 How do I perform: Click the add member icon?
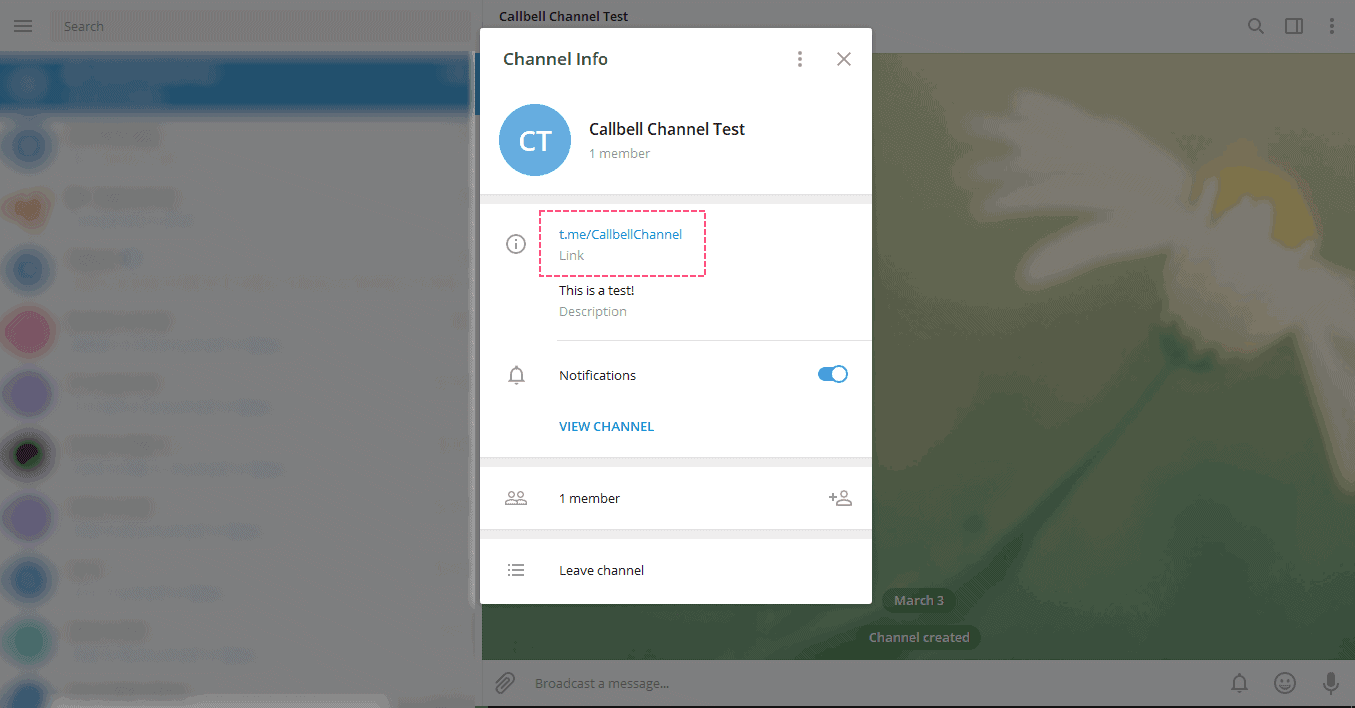click(x=840, y=498)
